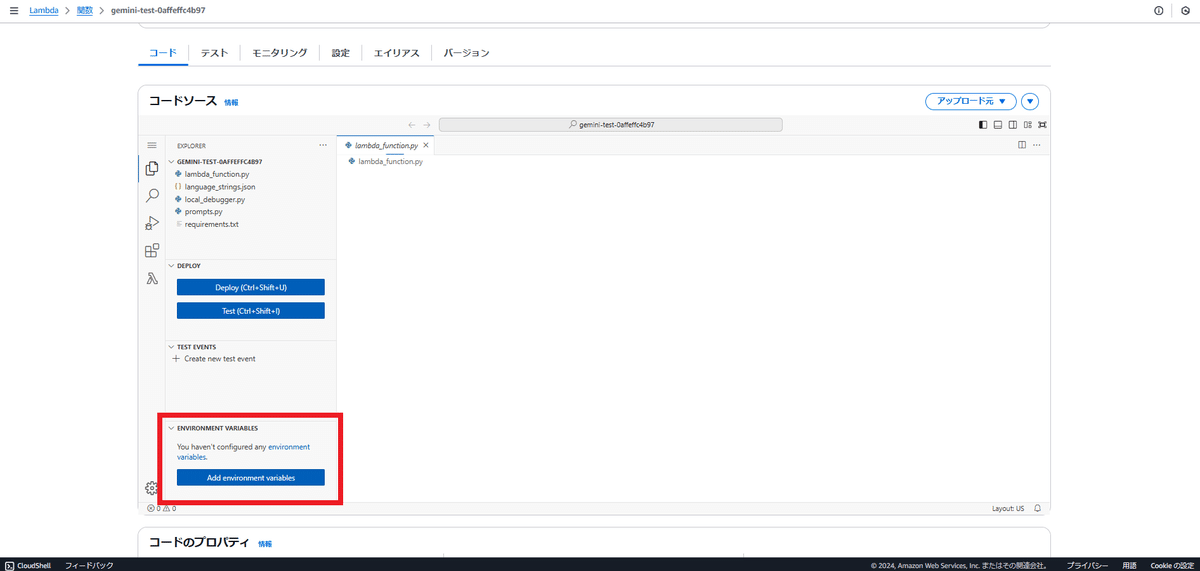1200x571 pixels.
Task: Open console settings icon at top right
Action: pos(1185,10)
